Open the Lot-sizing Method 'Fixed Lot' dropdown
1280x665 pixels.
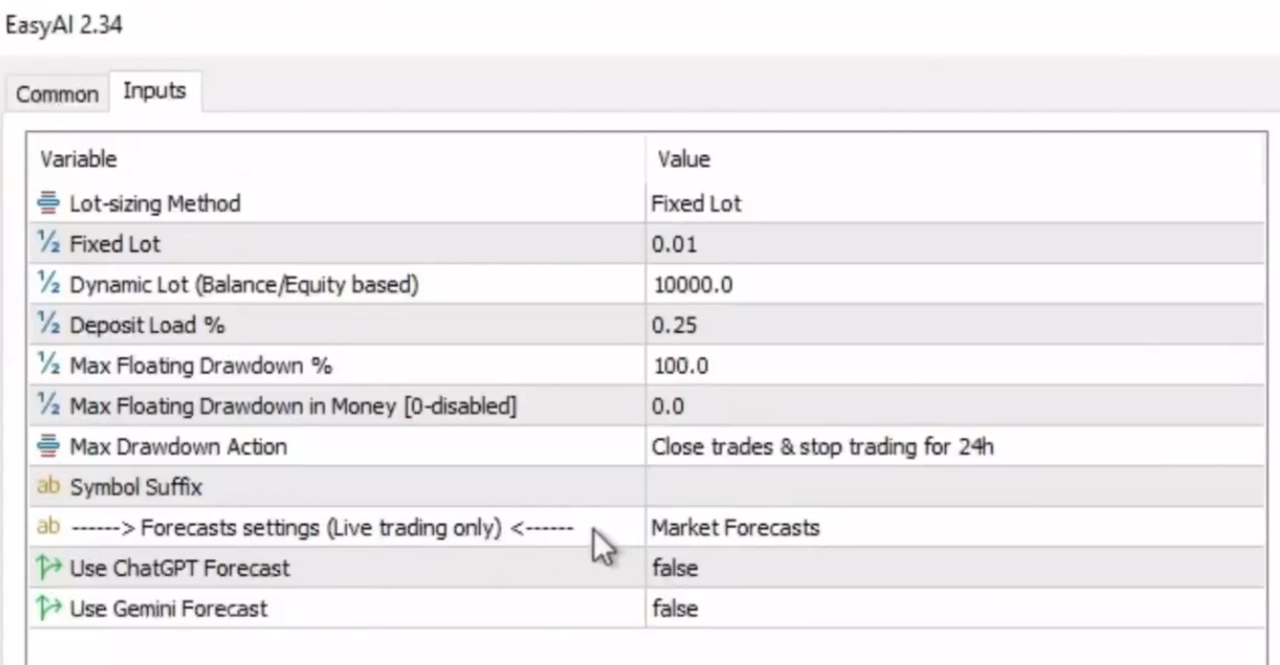[697, 204]
